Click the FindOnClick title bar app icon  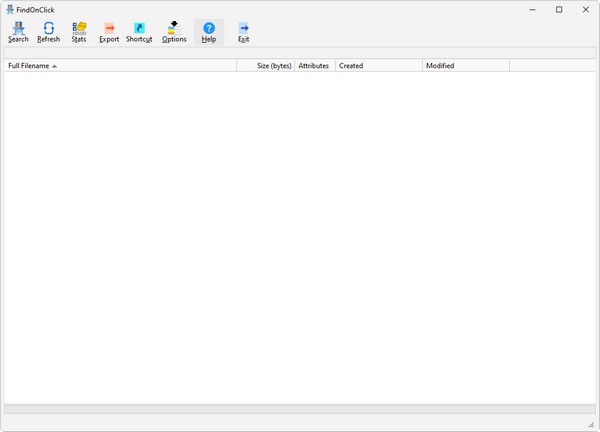10,9
